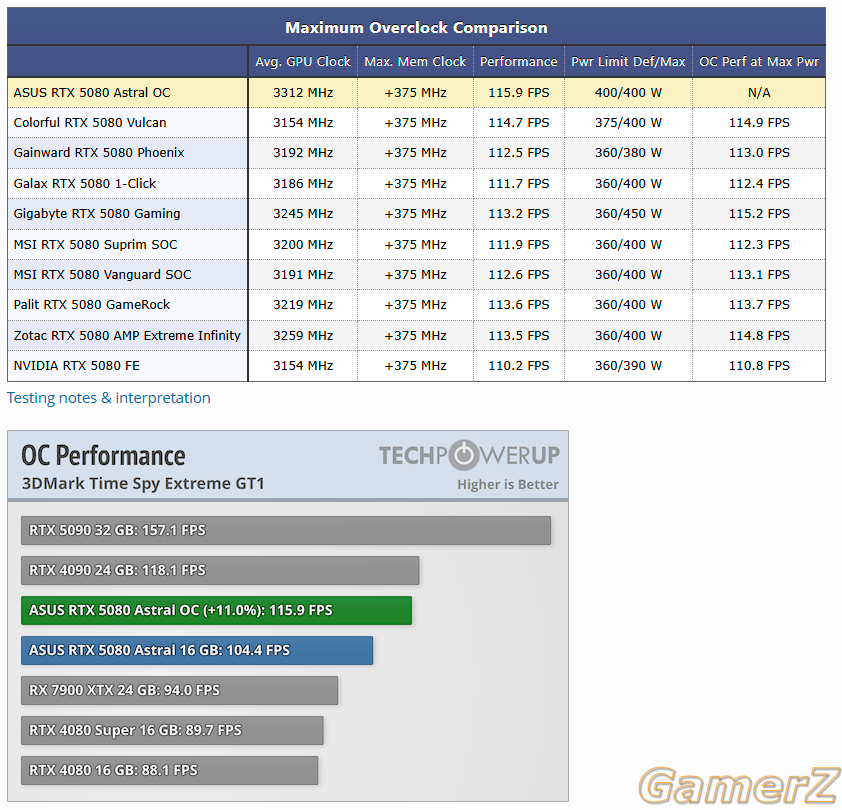
Task: Click the RTX 4090 24 GB chart bar
Action: (220, 570)
